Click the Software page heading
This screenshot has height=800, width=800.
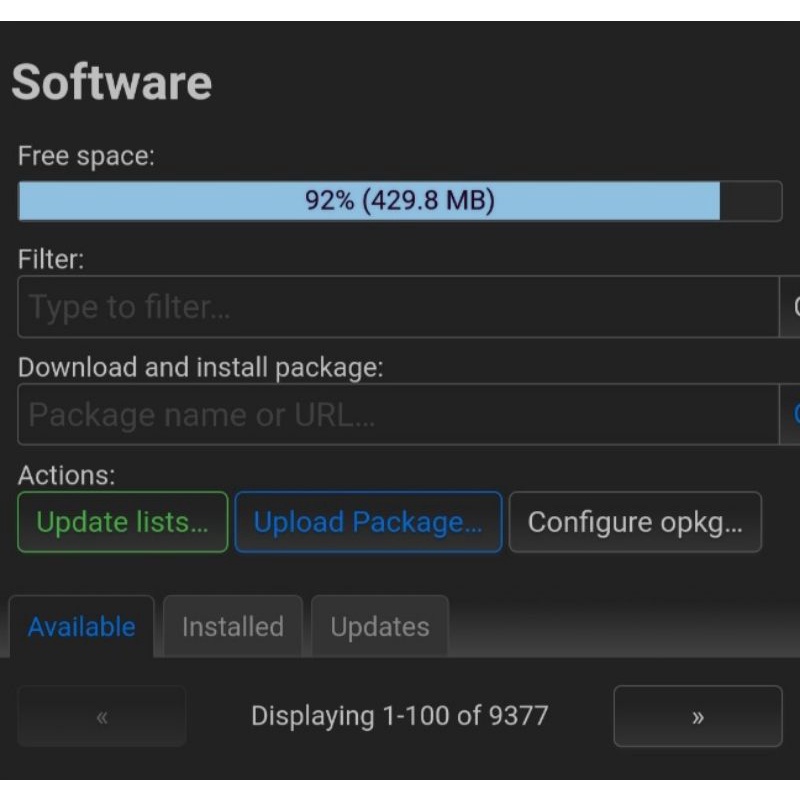111,82
